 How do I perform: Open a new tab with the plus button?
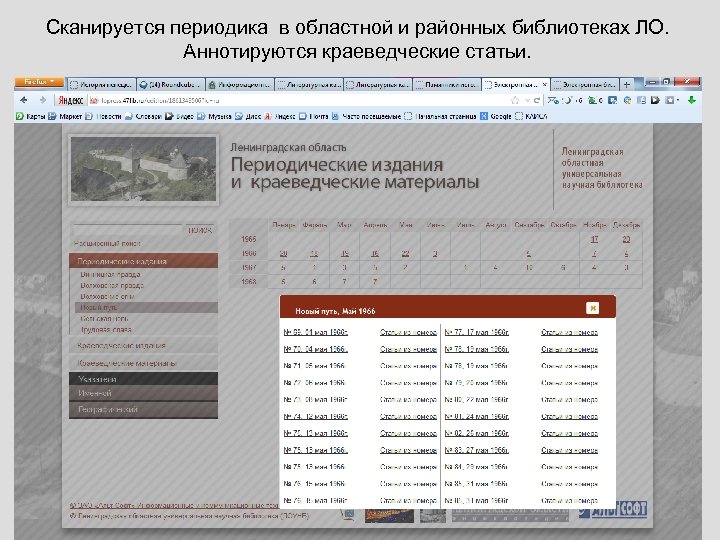pyautogui.click(x=626, y=84)
